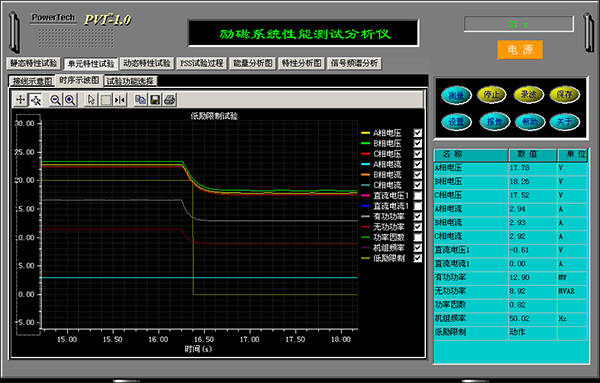This screenshot has width=600, height=383.
Task: Click the 名称 table column header
Action: tap(471, 155)
